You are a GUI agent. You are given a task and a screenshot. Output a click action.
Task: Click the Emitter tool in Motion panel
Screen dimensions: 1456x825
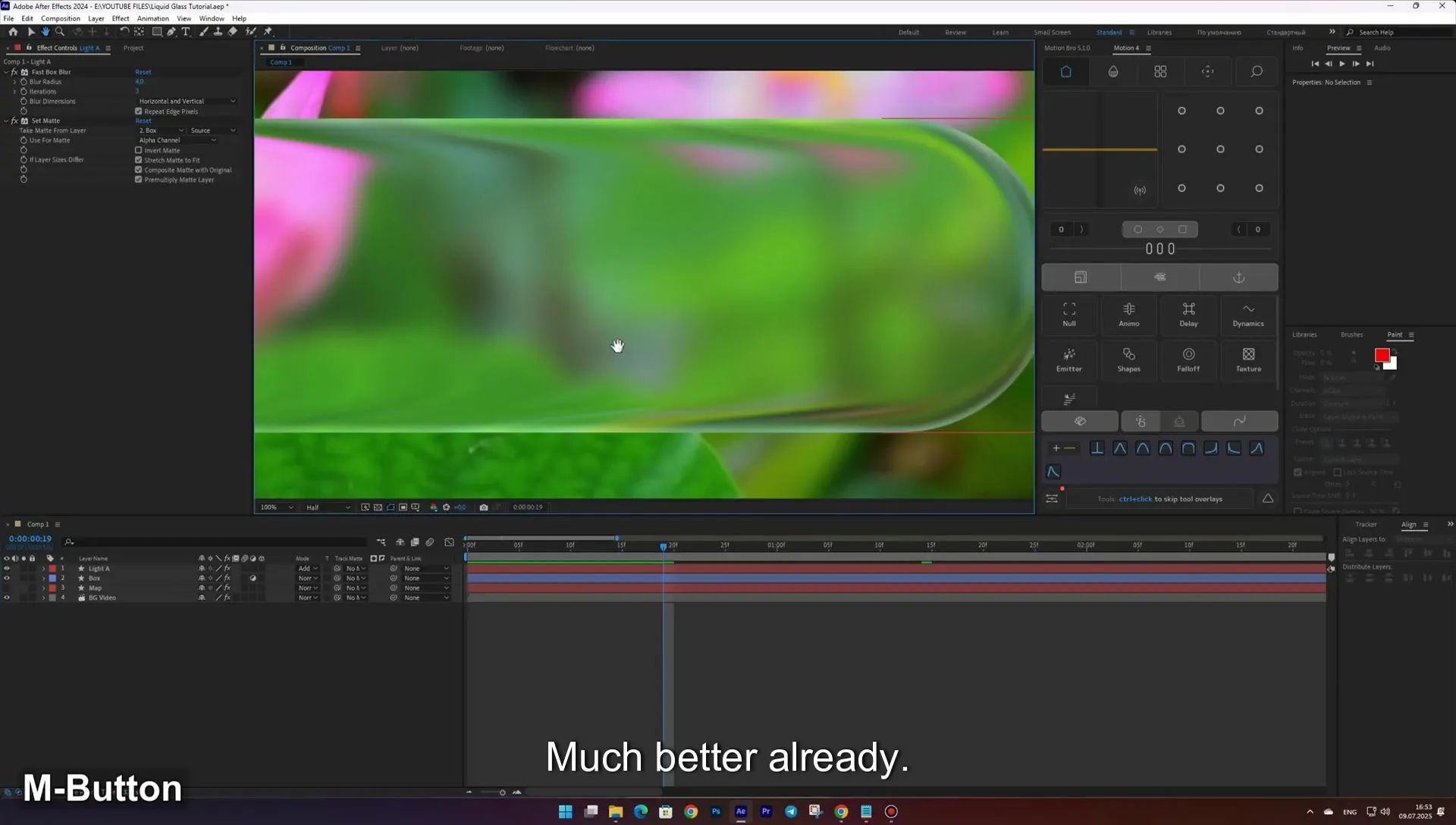(1069, 360)
